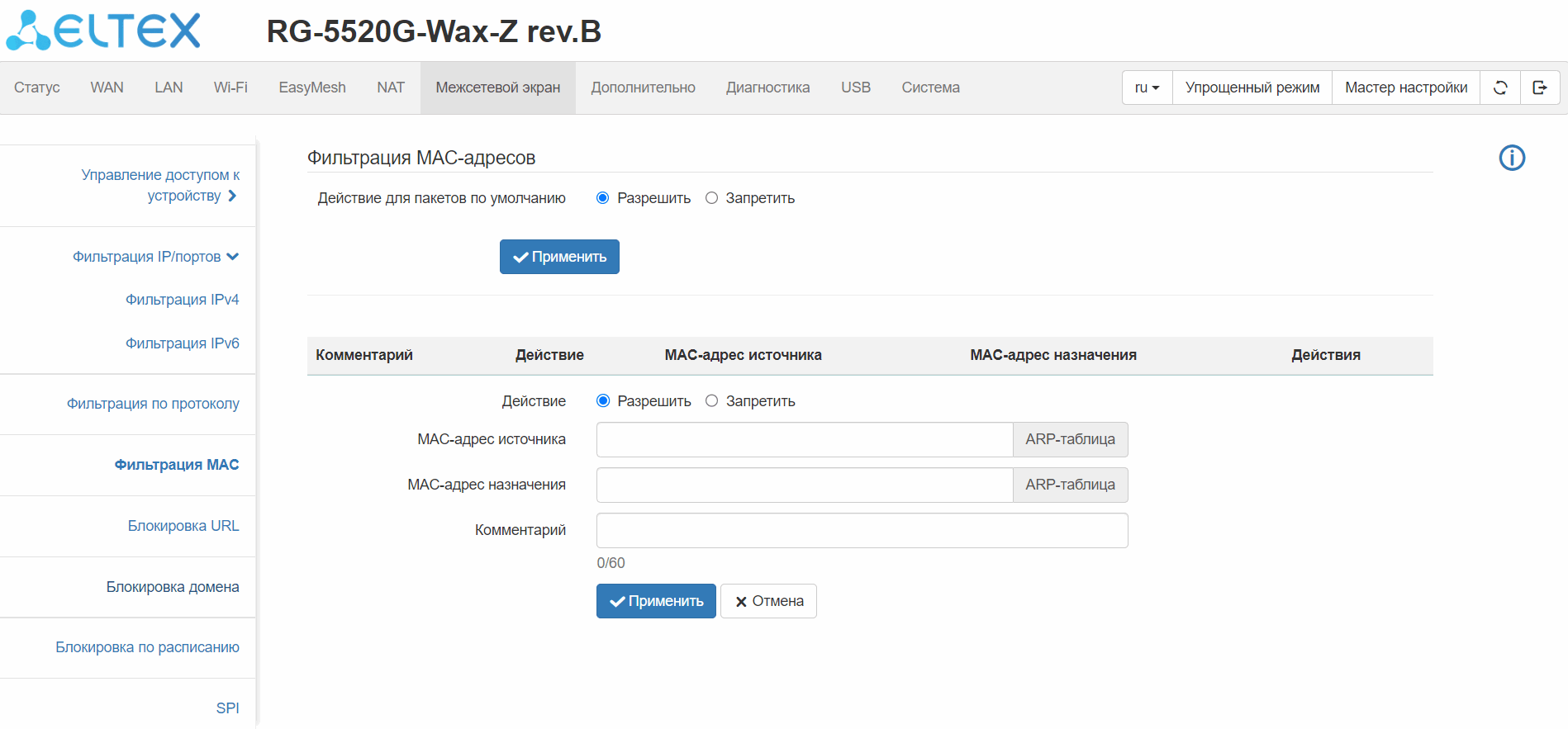Switch to the Диагностика tab

click(x=767, y=88)
